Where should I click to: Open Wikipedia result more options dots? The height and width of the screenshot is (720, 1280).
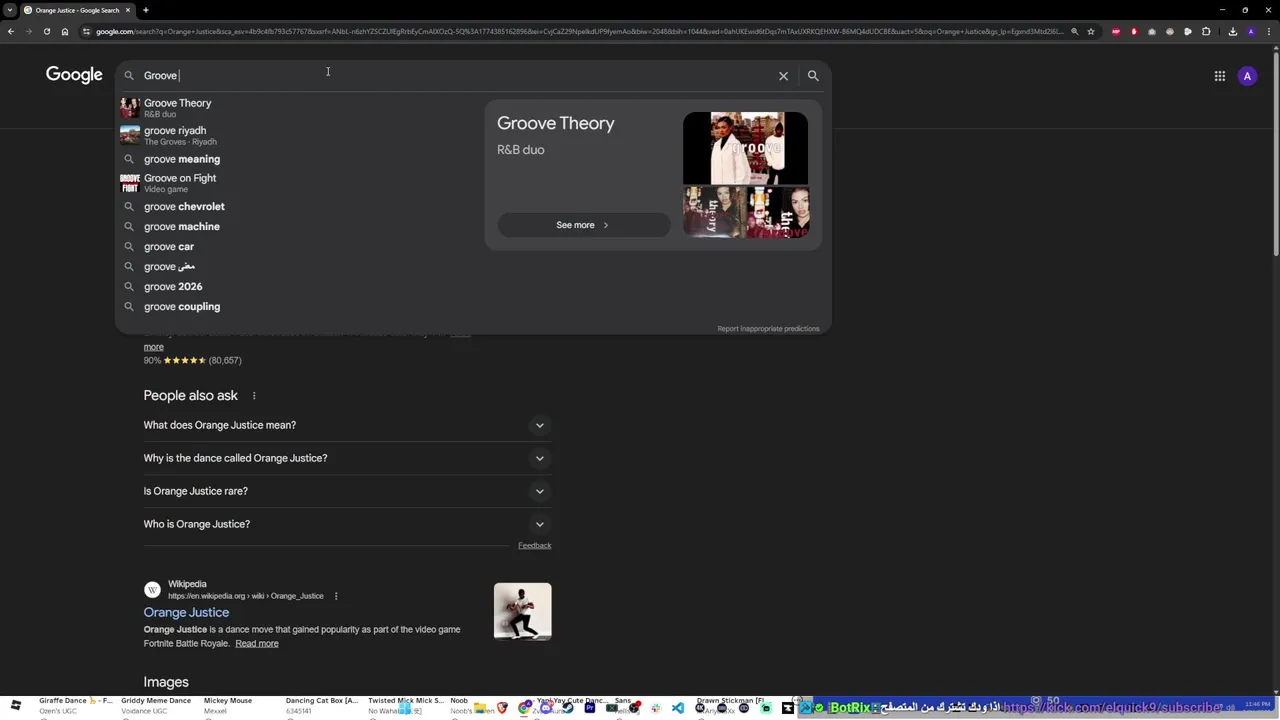[336, 596]
